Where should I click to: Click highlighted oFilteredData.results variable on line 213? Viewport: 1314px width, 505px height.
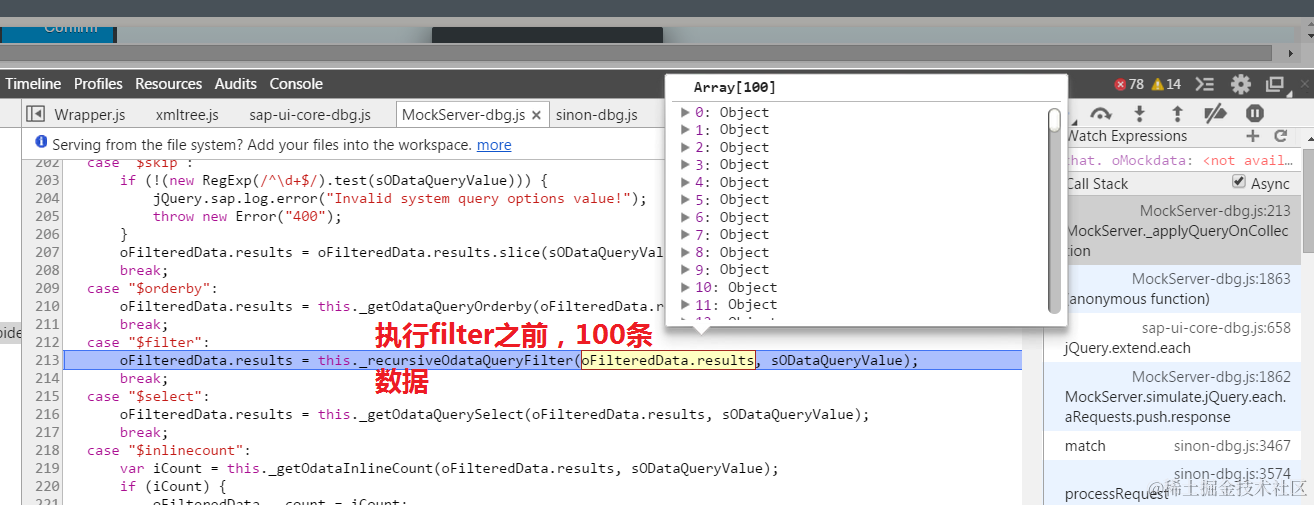(668, 360)
